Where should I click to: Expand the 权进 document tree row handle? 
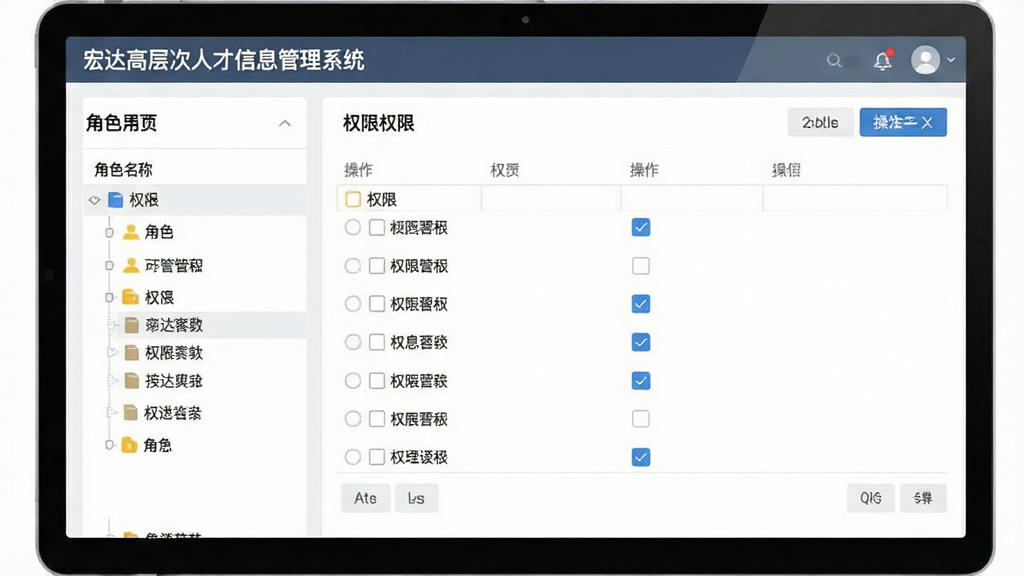pos(112,413)
